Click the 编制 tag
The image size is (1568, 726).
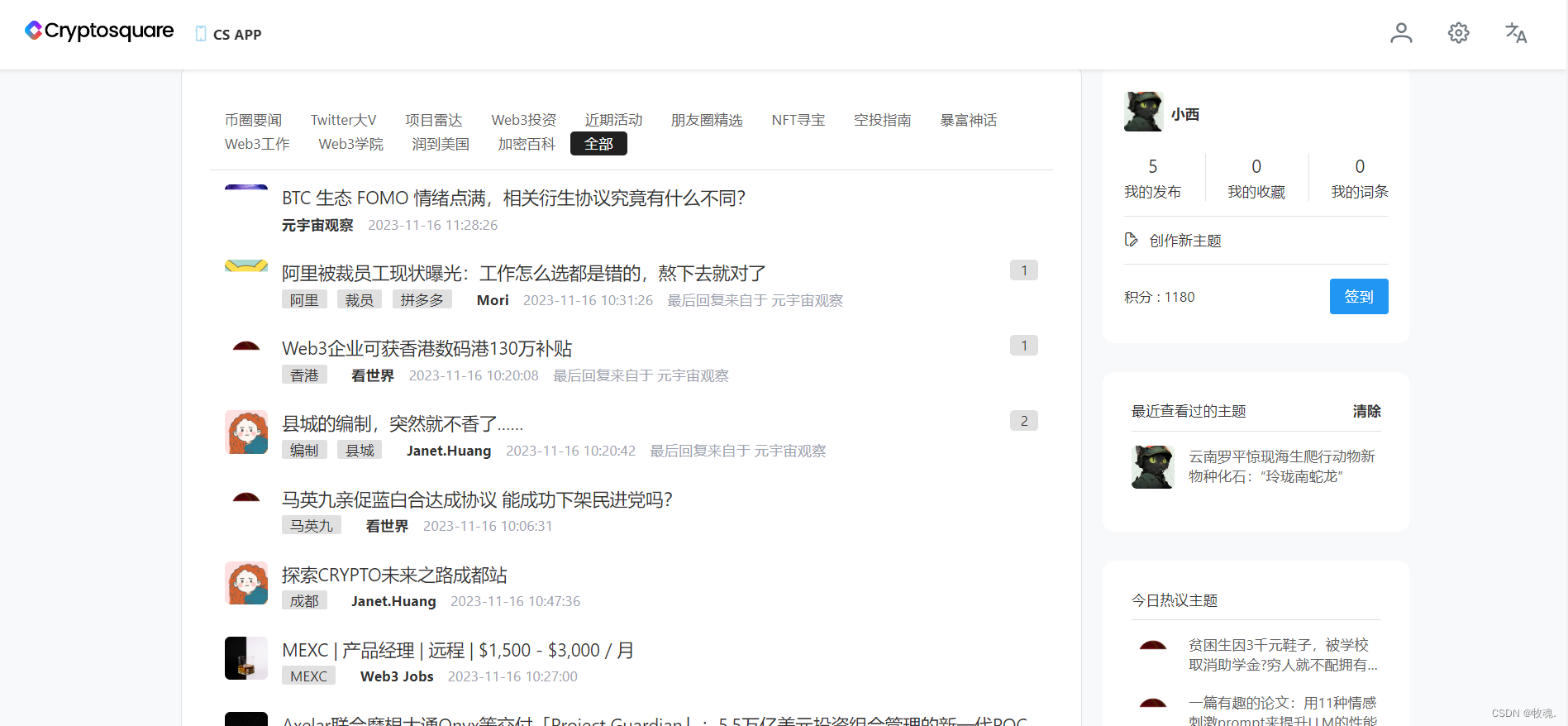[x=304, y=450]
